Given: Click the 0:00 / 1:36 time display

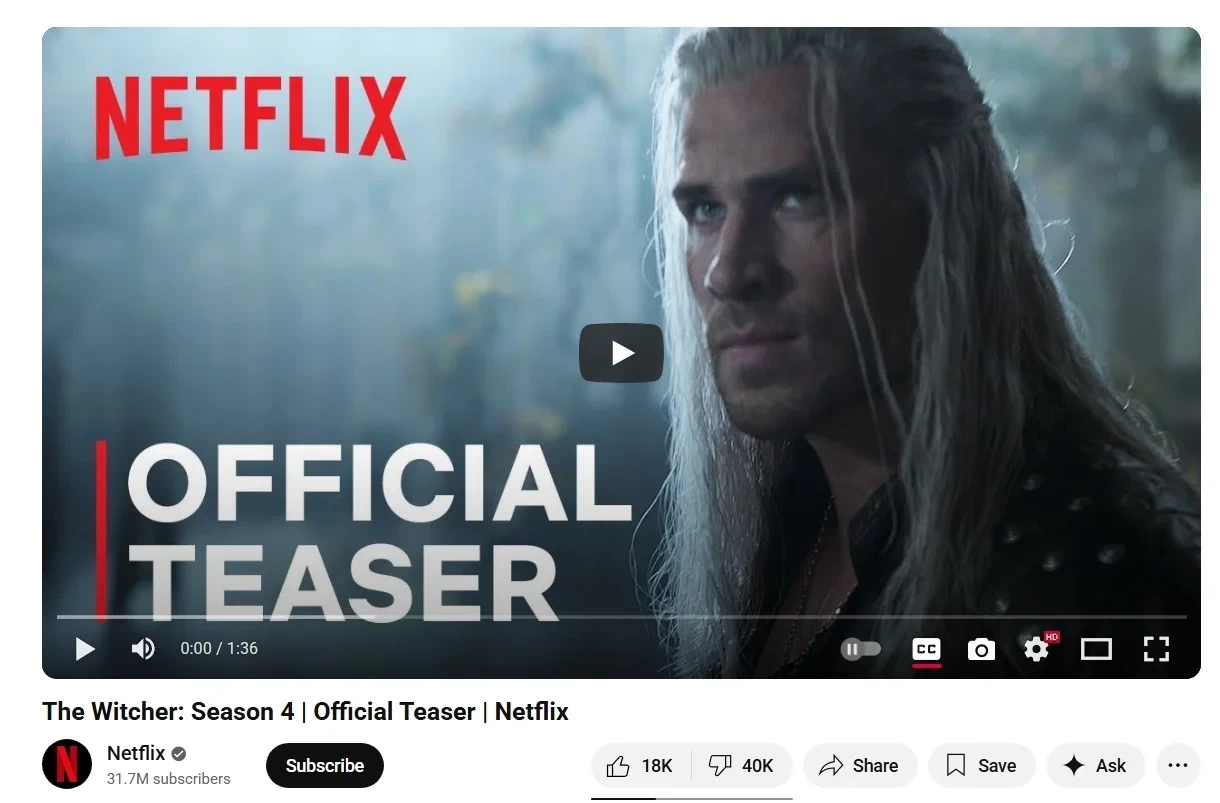Looking at the screenshot, I should click(x=219, y=649).
